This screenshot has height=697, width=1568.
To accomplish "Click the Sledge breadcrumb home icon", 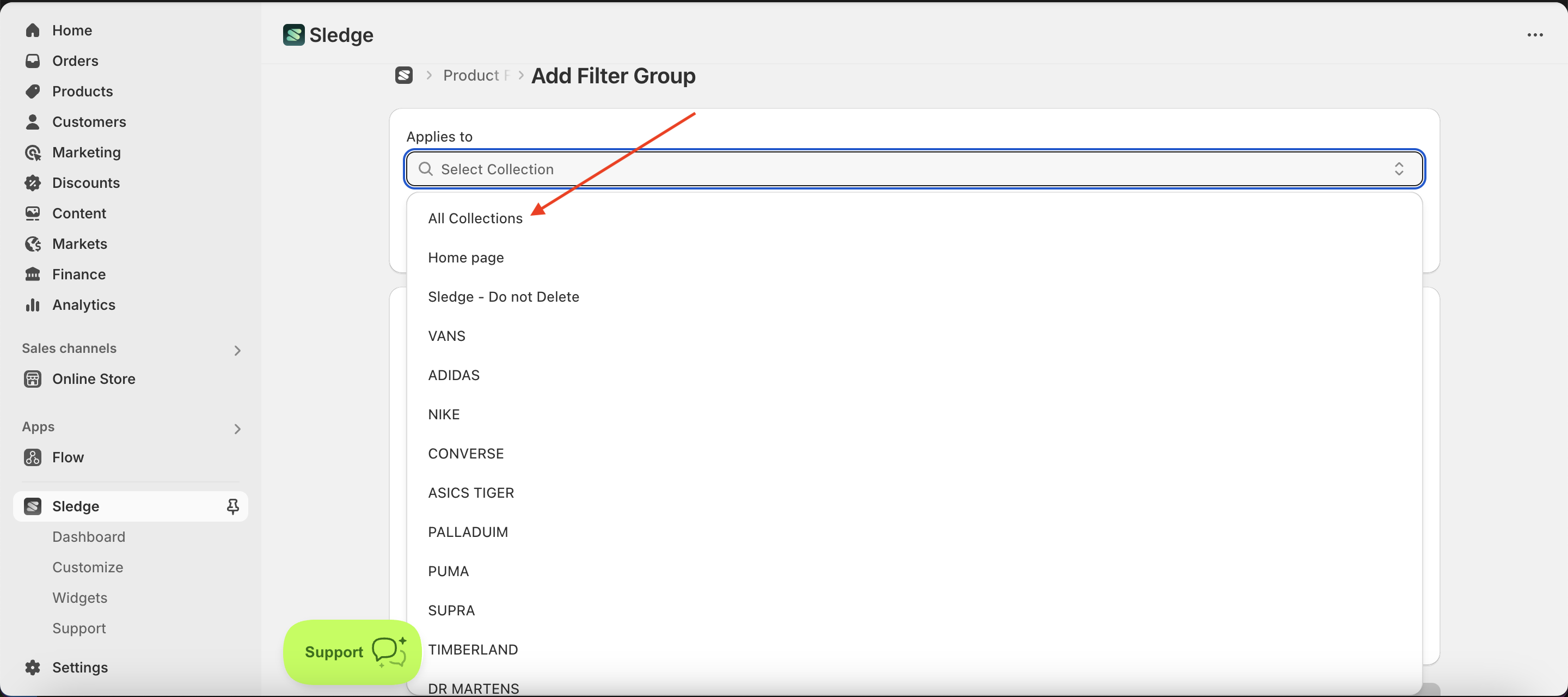I will tap(404, 75).
